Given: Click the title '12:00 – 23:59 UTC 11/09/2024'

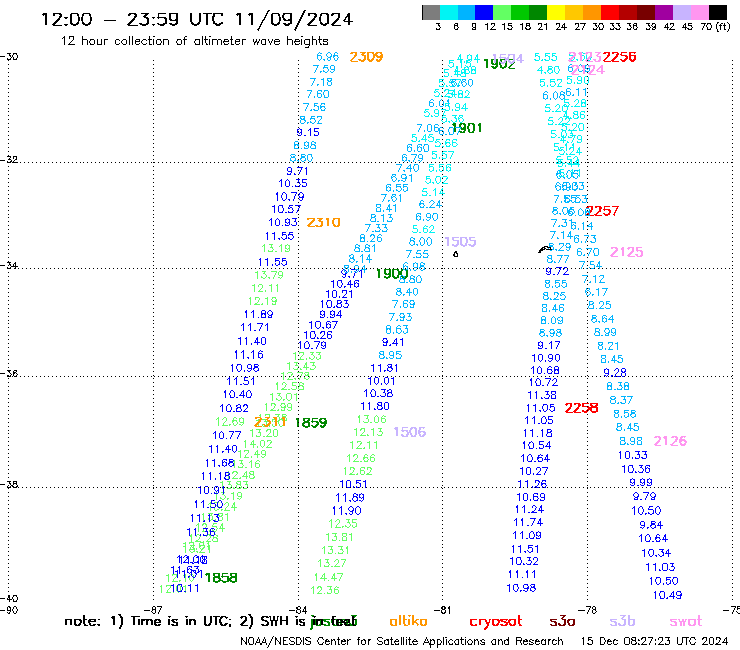Looking at the screenshot, I should (x=197, y=19).
